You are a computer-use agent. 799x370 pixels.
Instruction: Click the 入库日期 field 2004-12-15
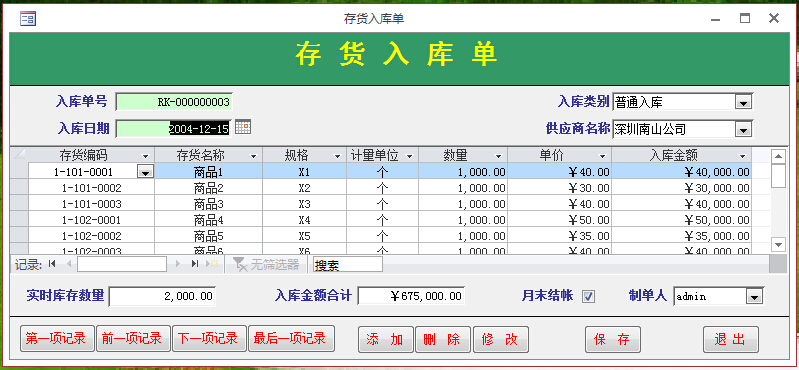(x=173, y=128)
